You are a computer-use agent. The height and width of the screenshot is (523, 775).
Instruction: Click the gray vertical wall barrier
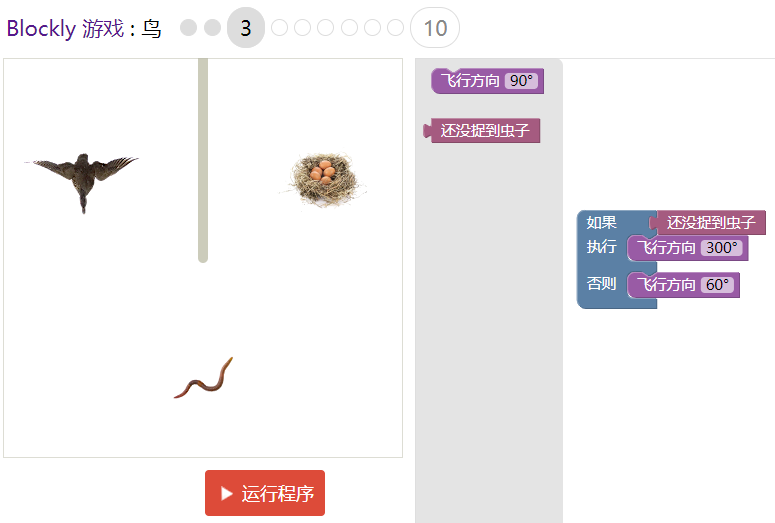[x=203, y=160]
